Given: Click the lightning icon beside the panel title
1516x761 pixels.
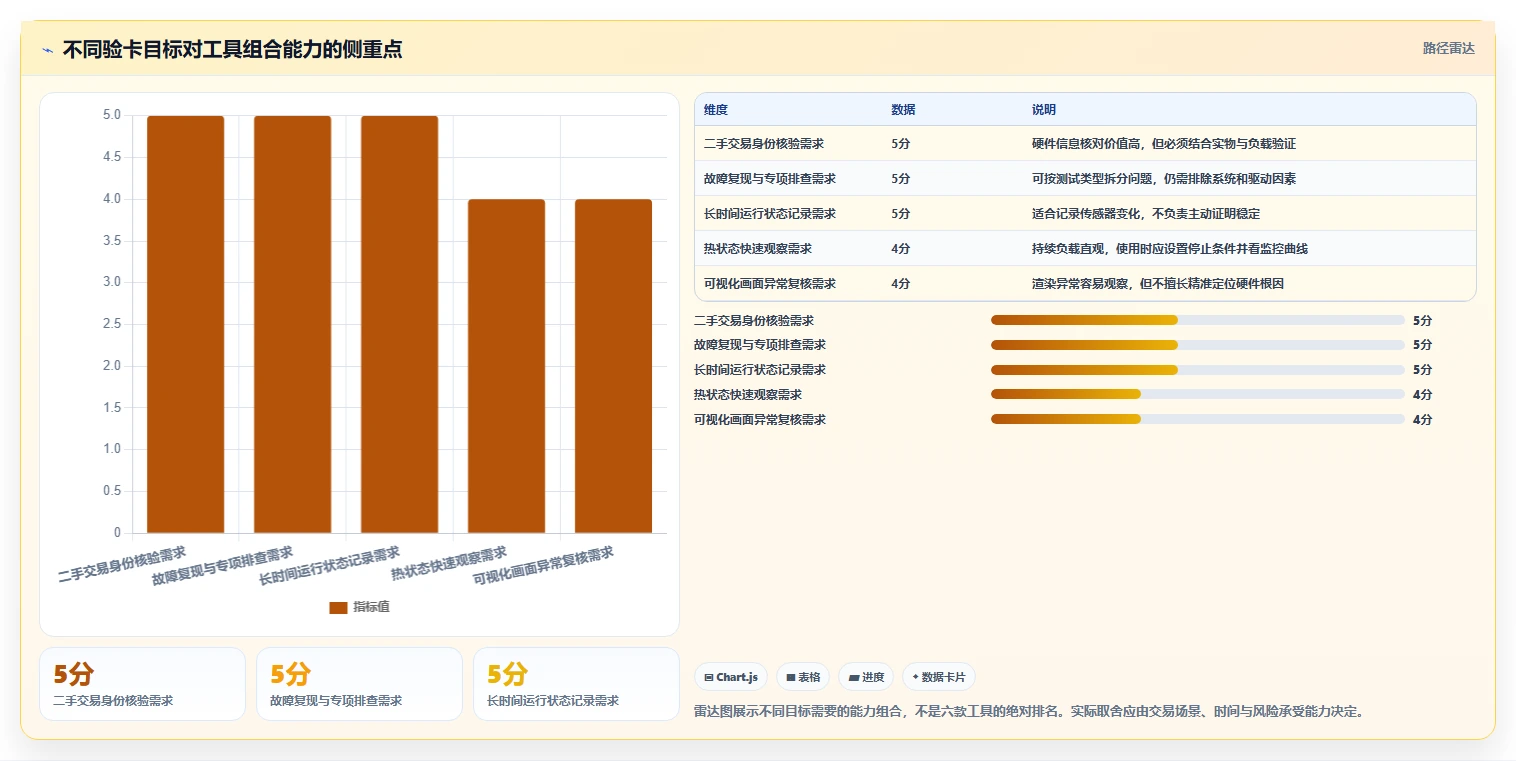Looking at the screenshot, I should tap(47, 50).
